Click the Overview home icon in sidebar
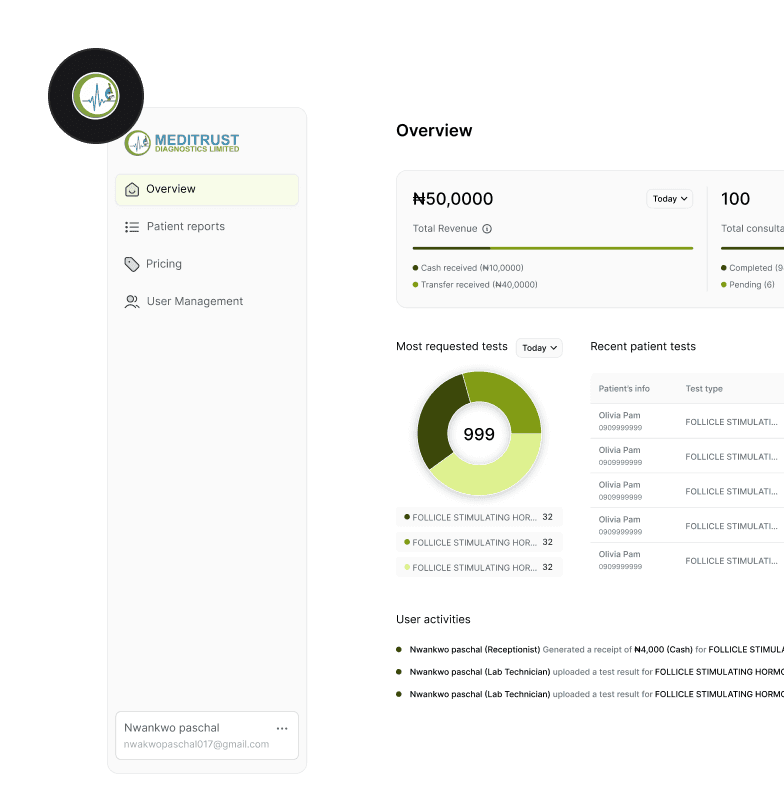 point(132,189)
